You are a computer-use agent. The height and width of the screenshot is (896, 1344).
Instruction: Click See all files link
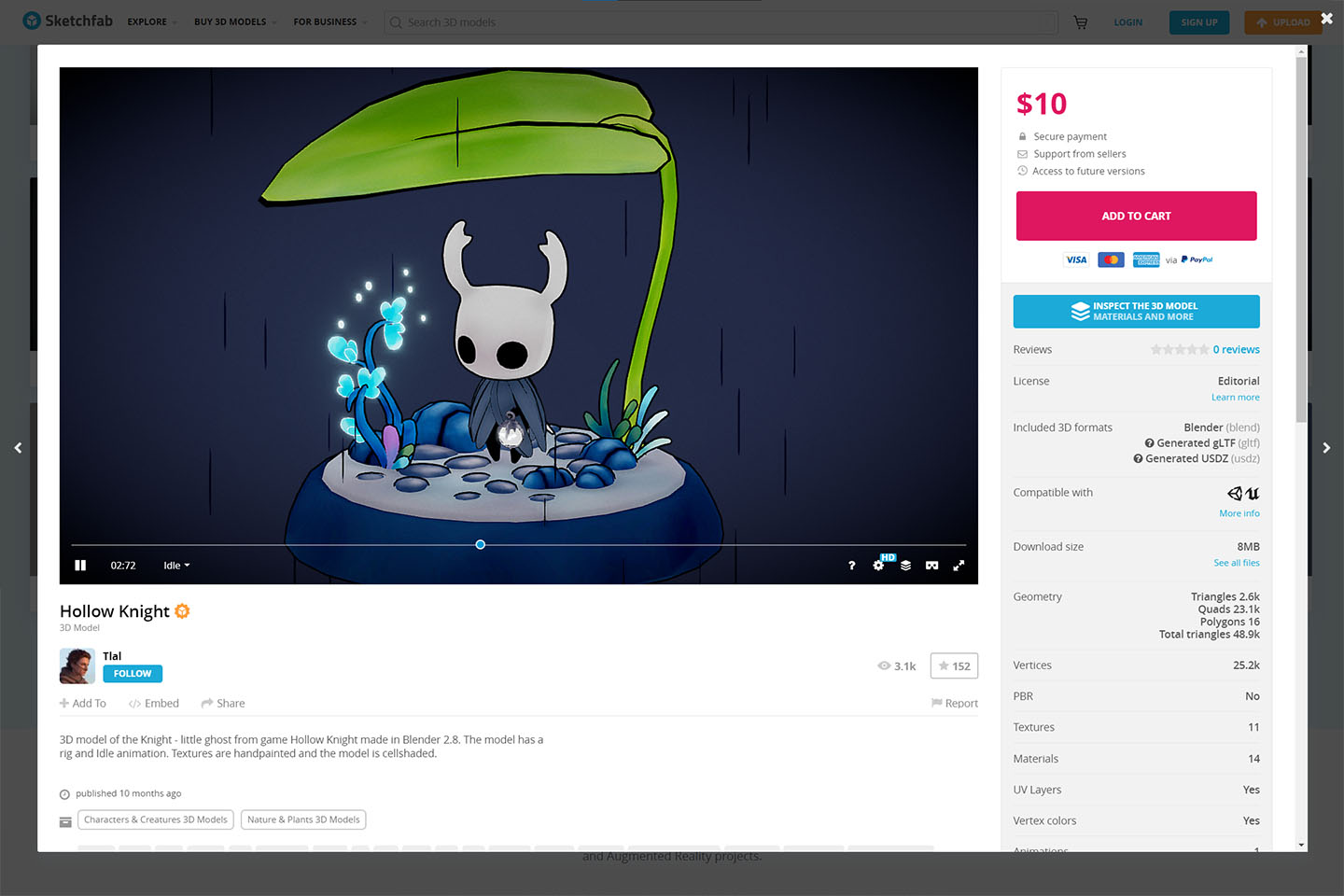(x=1236, y=563)
